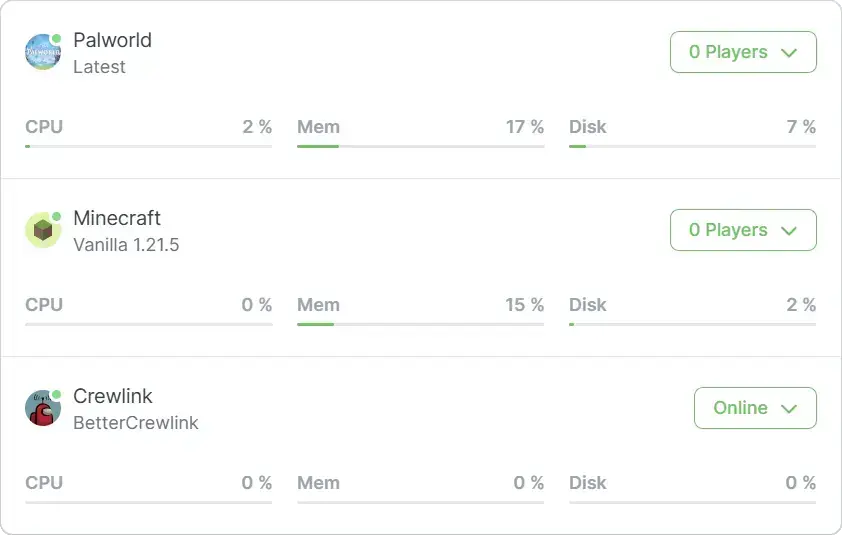The width and height of the screenshot is (842, 535).
Task: Click the Minecraft grass block icon
Action: [x=42, y=231]
